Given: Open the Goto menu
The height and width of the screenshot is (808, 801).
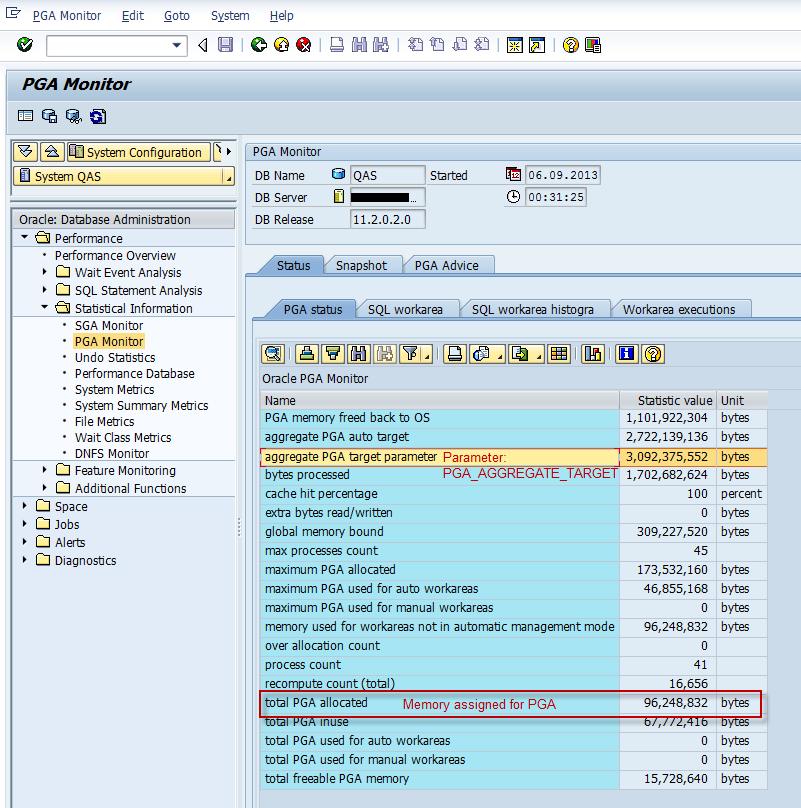Looking at the screenshot, I should point(177,15).
